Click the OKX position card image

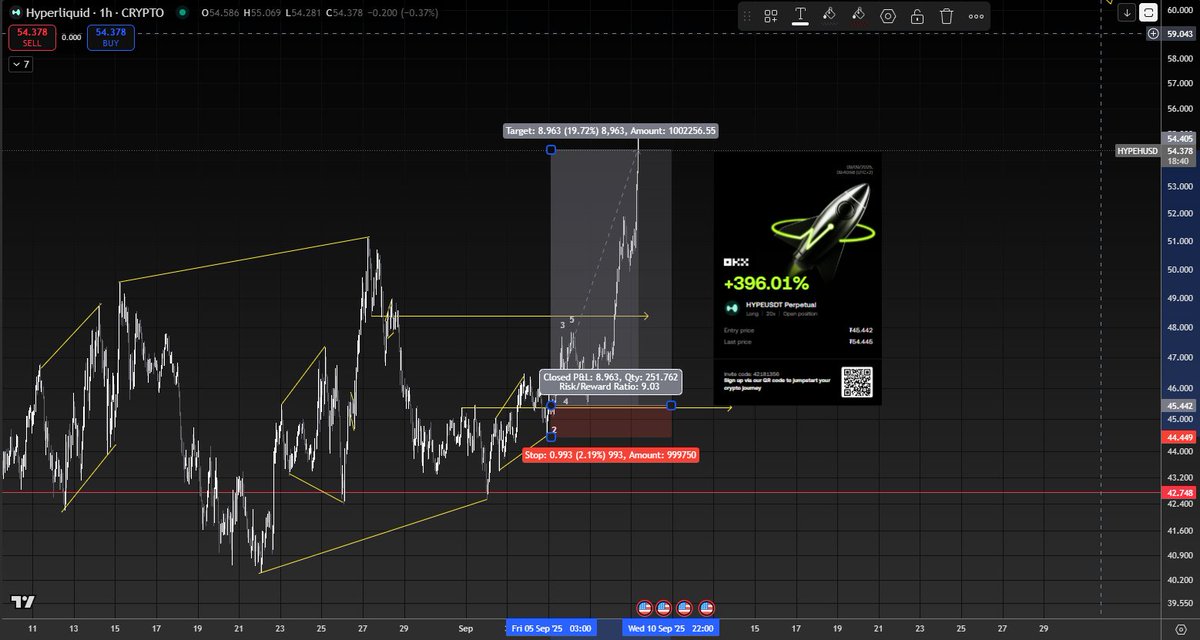[797, 279]
